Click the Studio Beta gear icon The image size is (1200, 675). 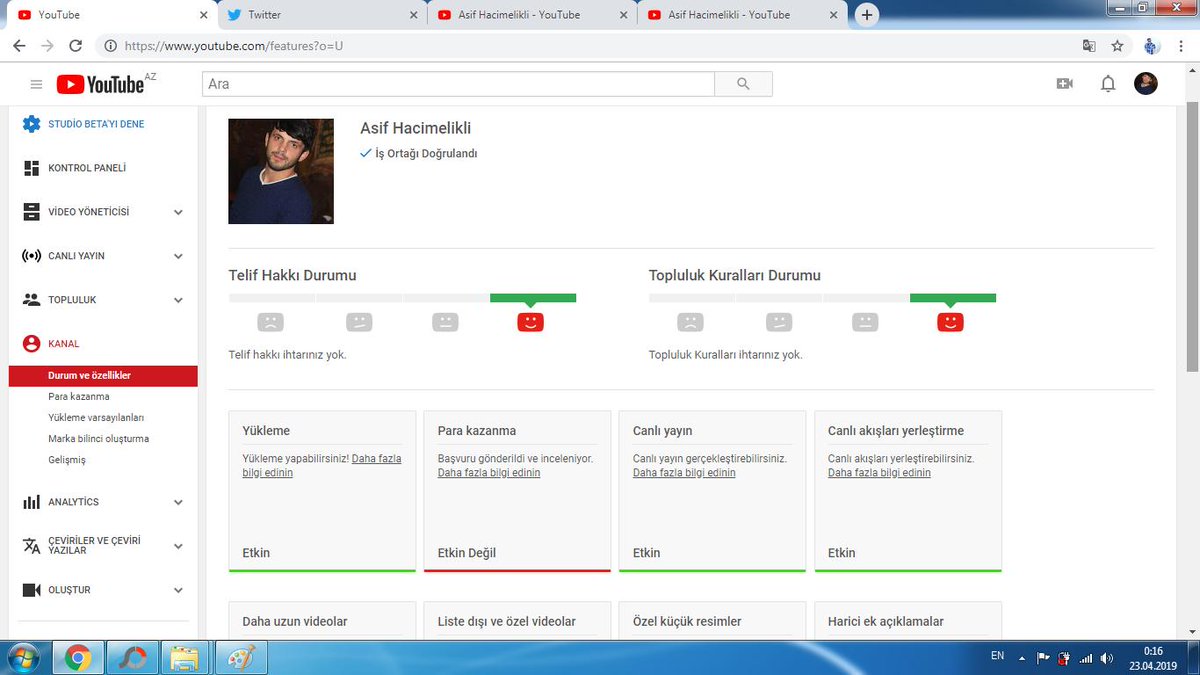(31, 124)
